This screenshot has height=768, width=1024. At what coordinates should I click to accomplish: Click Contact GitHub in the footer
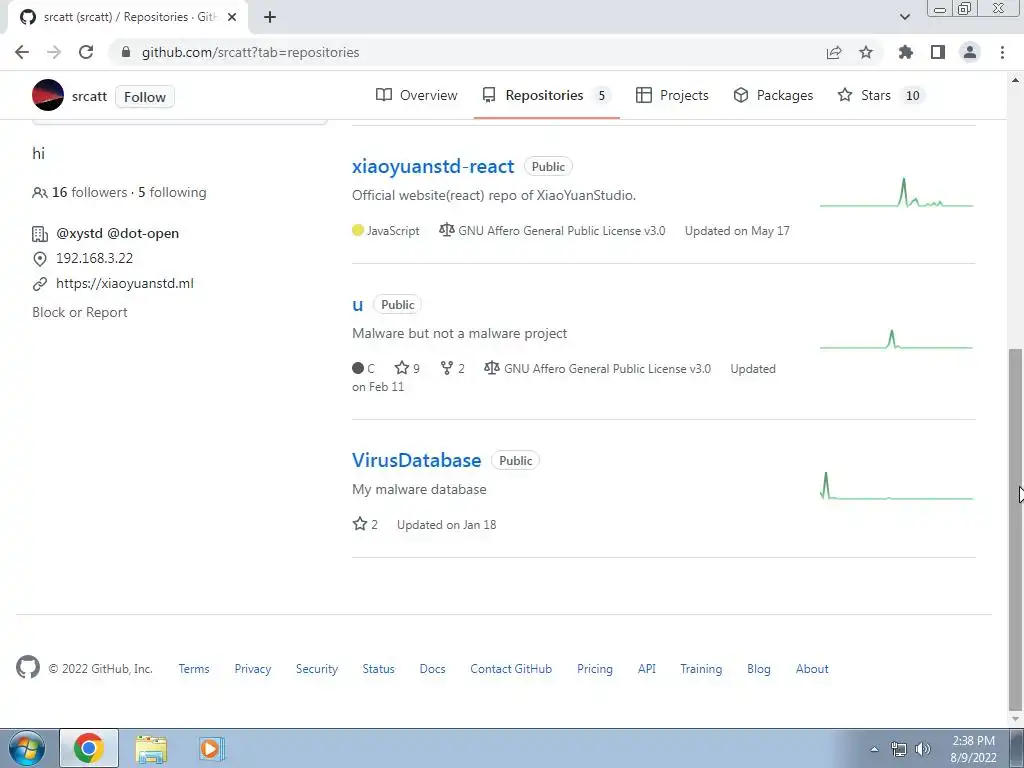[x=511, y=669]
